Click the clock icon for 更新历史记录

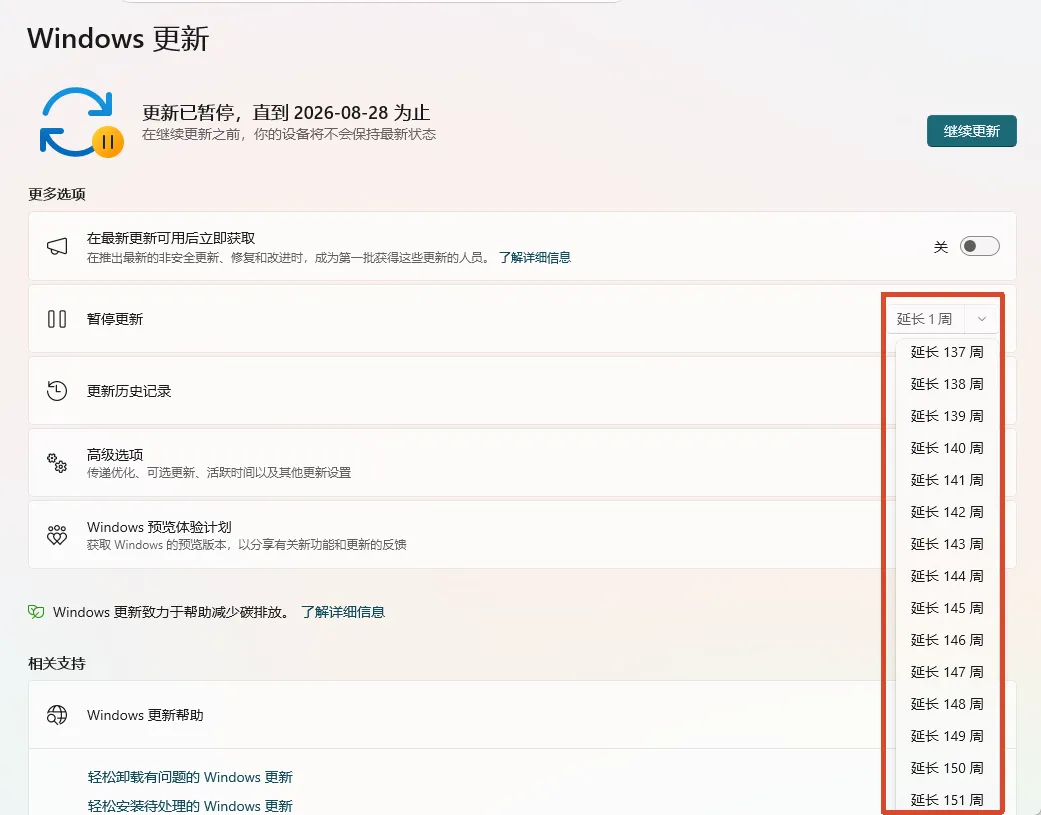(57, 391)
